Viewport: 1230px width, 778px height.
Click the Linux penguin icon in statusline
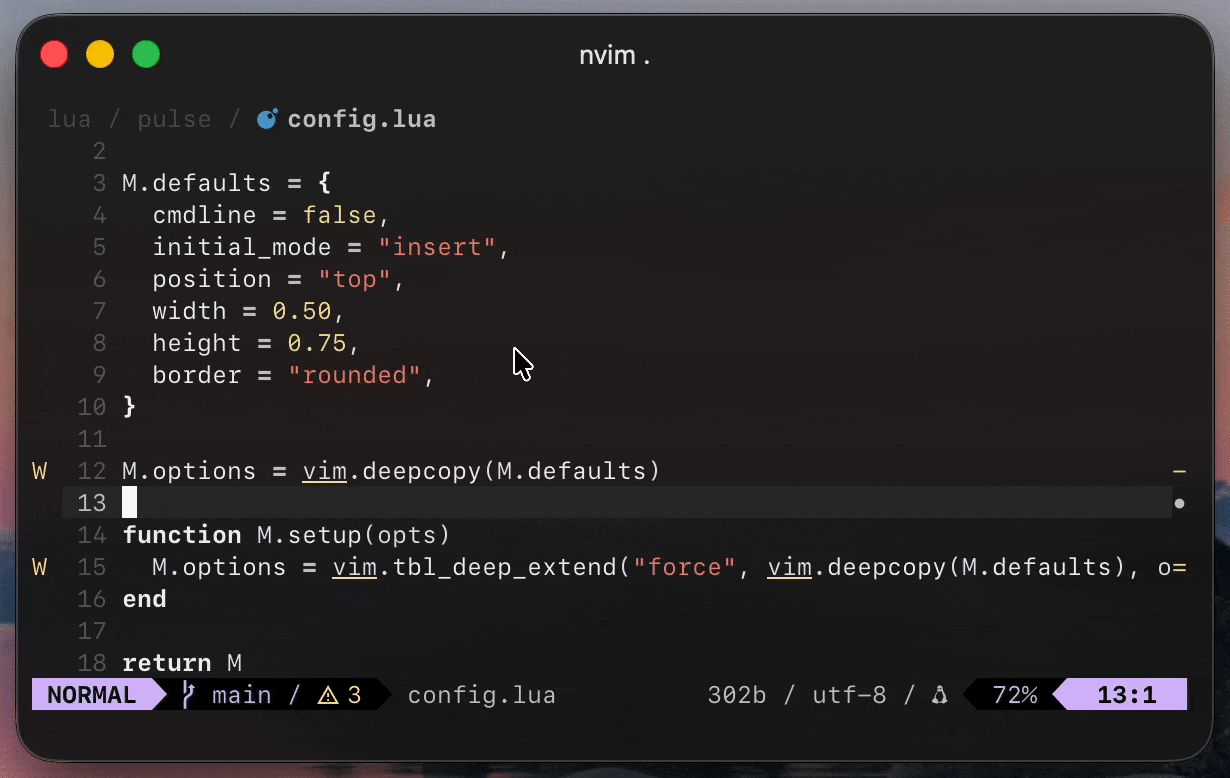[x=939, y=696]
